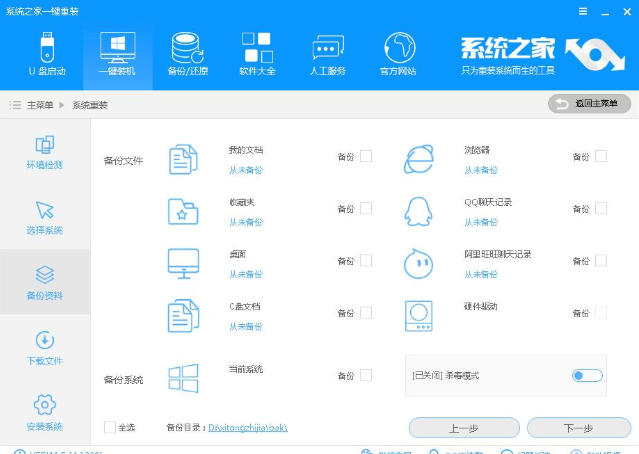Open 备份/还原 from the top toolbar
The image size is (639, 454).
[x=186, y=54]
